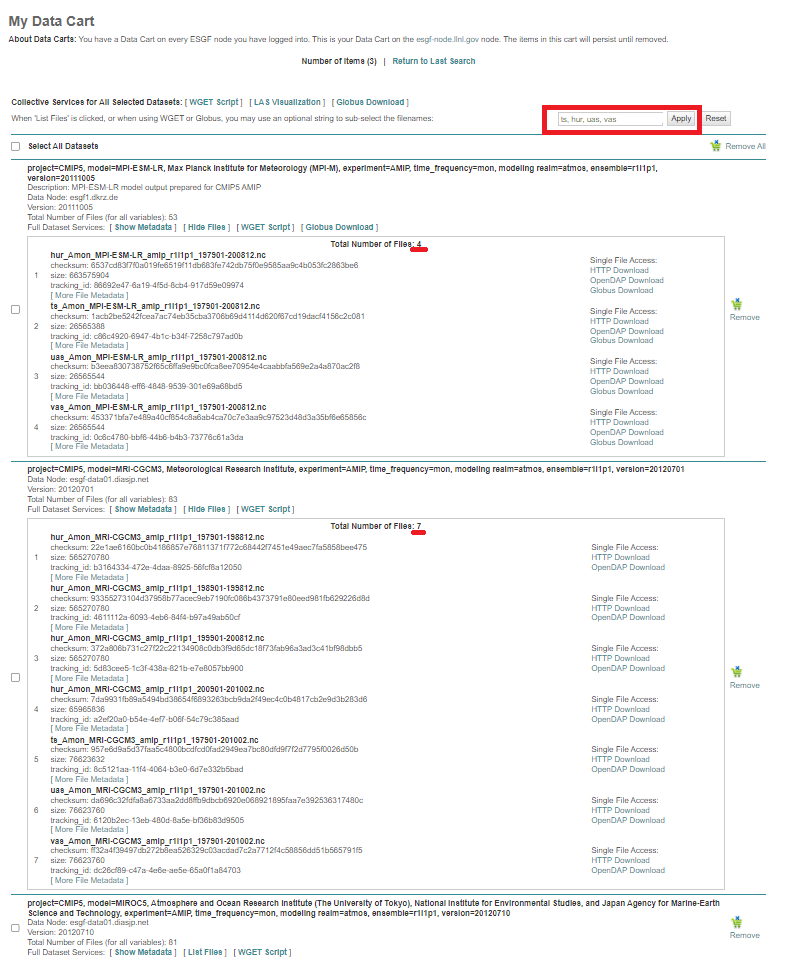
Task: Check the MIROC5 dataset checkbox
Action: (15, 927)
